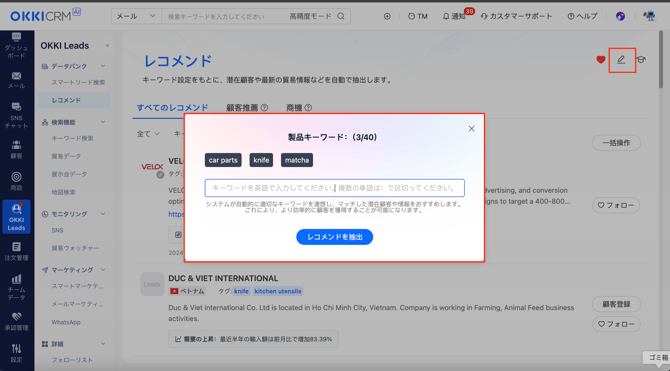Click 顧客登録 for DUC & VIET
The width and height of the screenshot is (670, 371).
click(x=616, y=304)
